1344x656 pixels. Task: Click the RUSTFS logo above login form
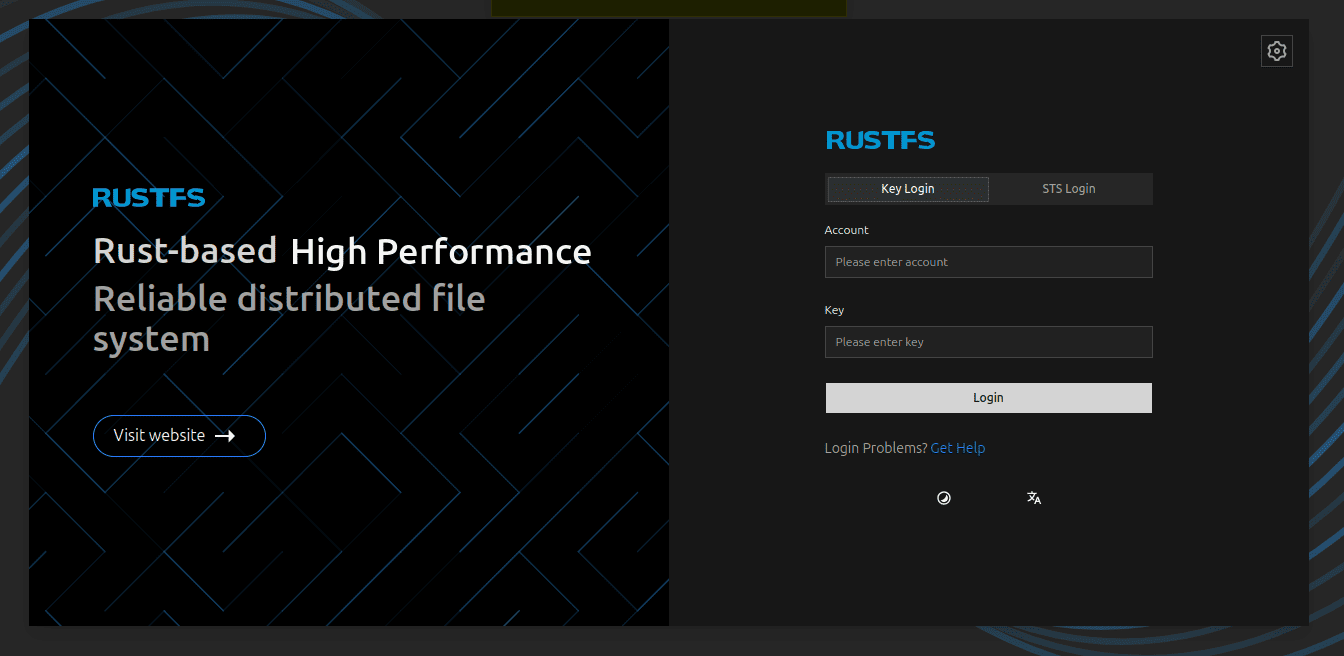pyautogui.click(x=880, y=140)
